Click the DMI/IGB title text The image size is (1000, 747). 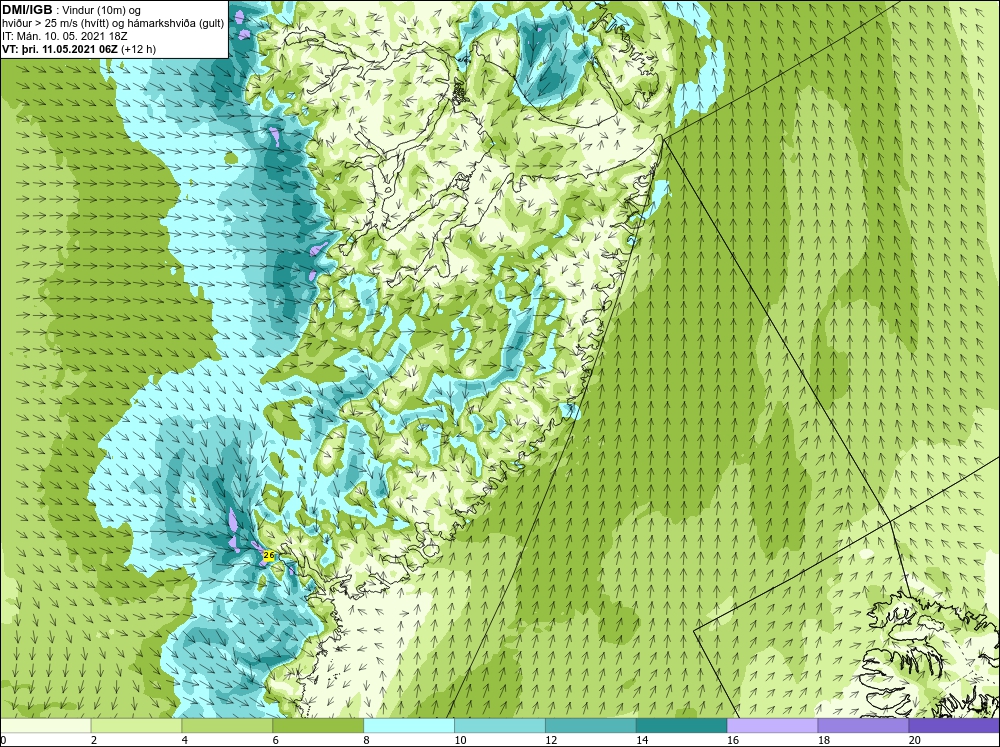27,10
